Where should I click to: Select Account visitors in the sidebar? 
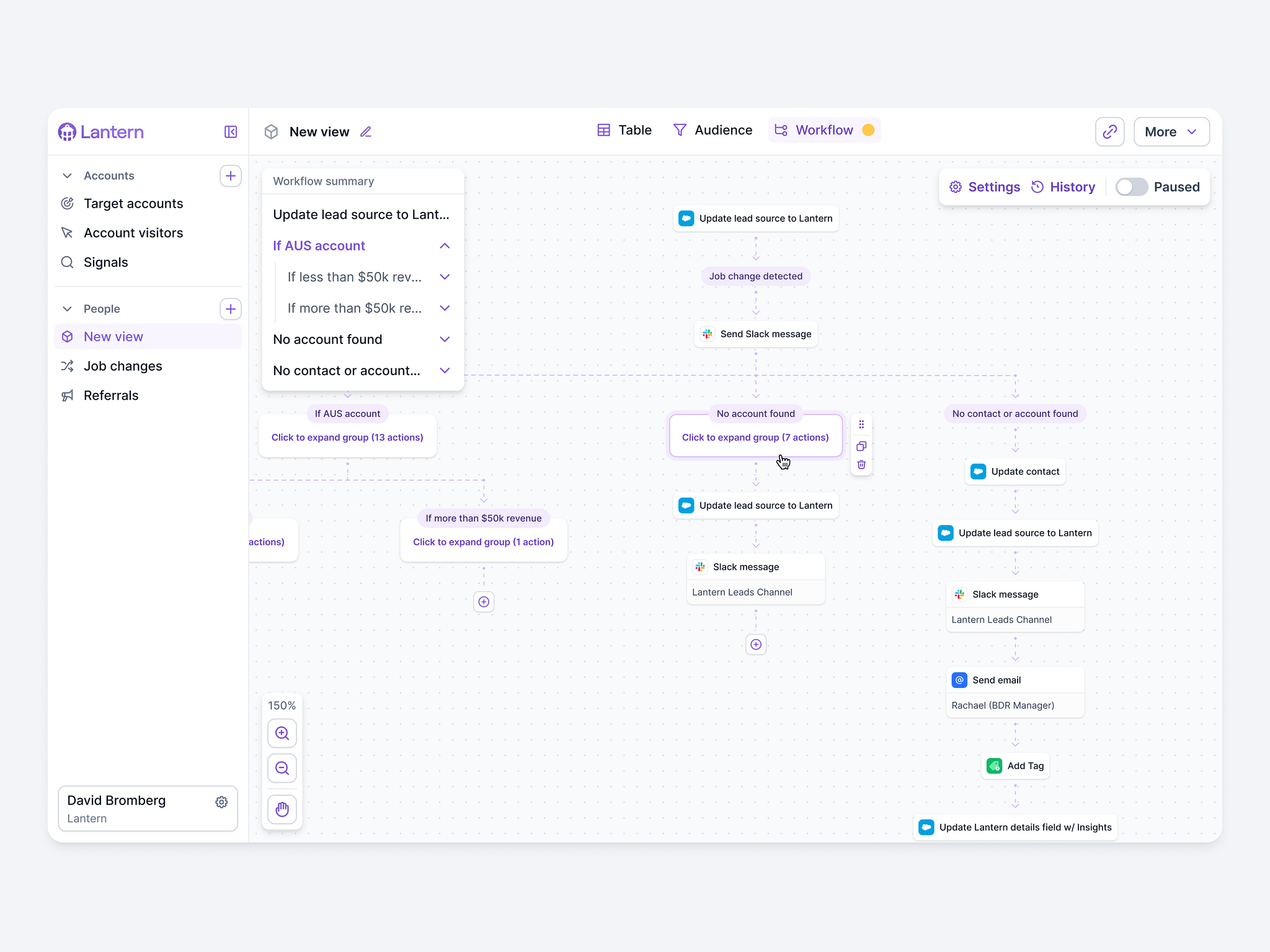pos(133,232)
